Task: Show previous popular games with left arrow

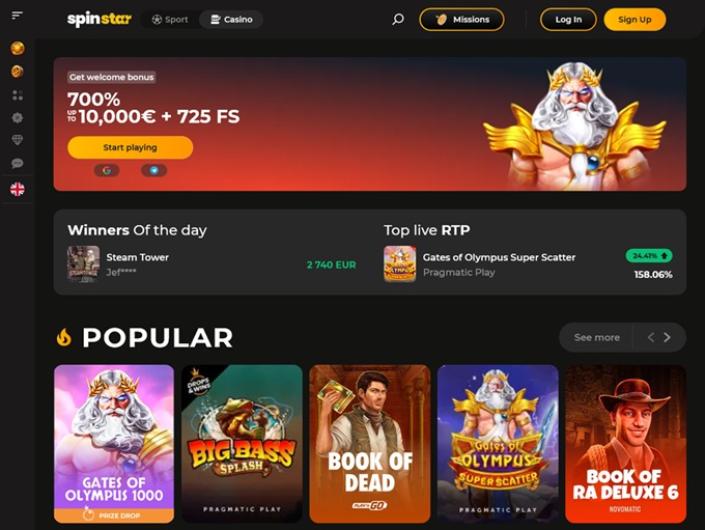Action: (x=651, y=337)
